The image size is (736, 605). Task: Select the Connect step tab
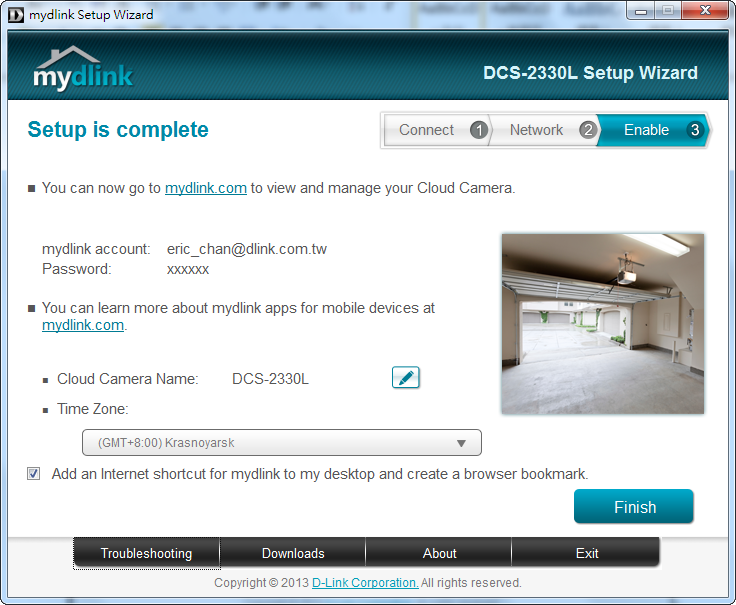[x=427, y=130]
